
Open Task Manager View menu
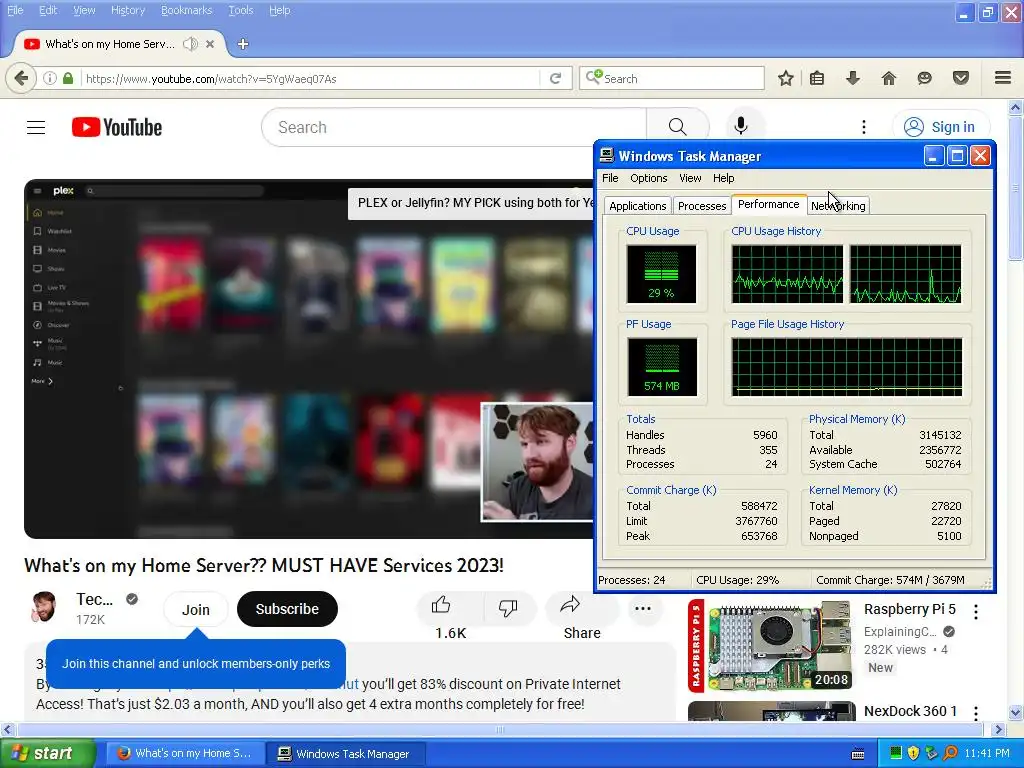pos(690,178)
